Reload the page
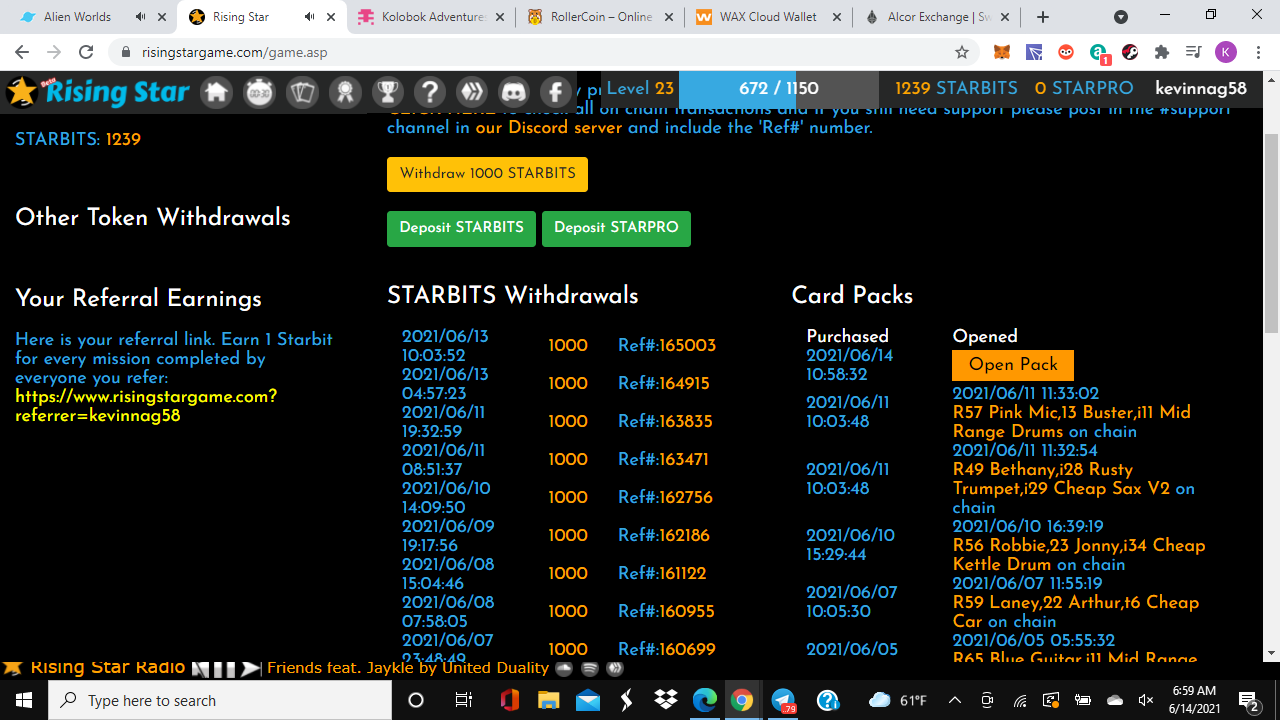 (x=86, y=52)
